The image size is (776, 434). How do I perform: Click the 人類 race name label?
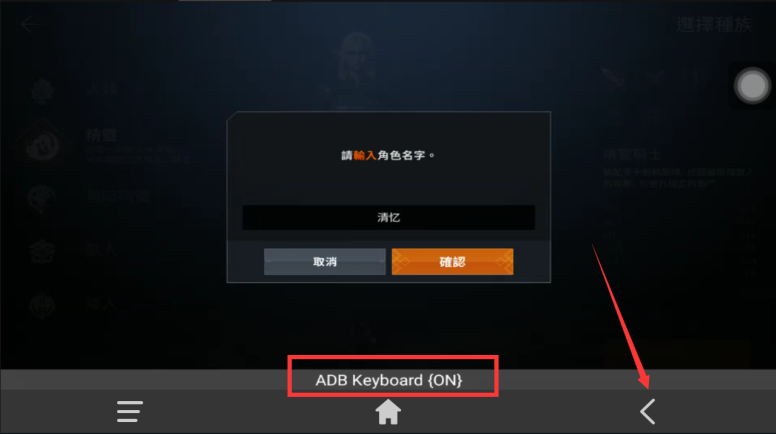(x=101, y=89)
